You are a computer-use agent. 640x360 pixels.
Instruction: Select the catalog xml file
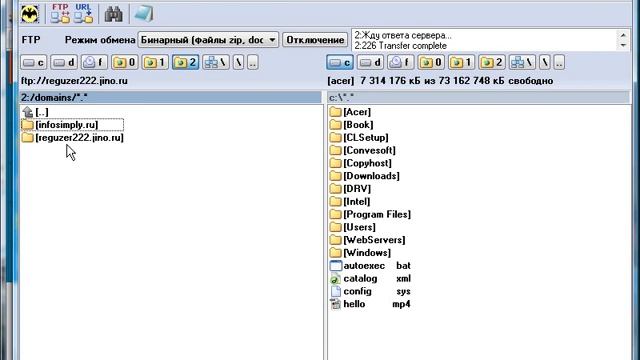[x=370, y=278]
